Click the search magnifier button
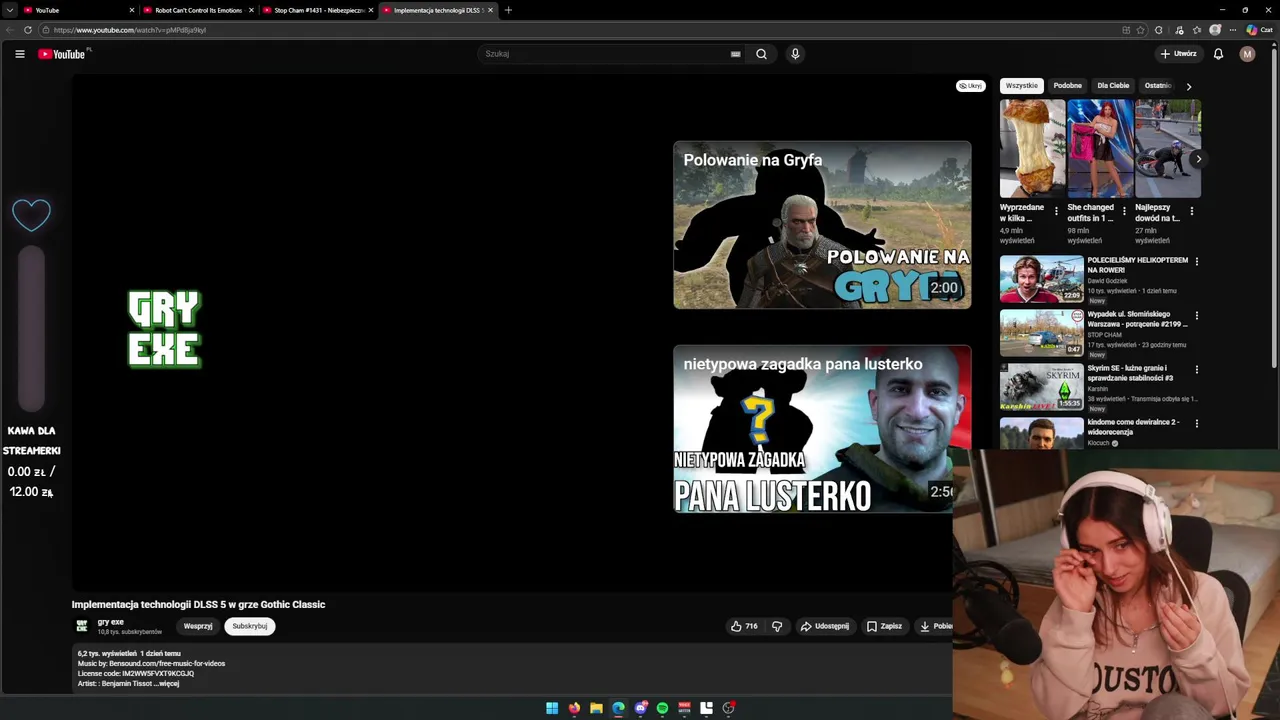The width and height of the screenshot is (1280, 720). 761,54
